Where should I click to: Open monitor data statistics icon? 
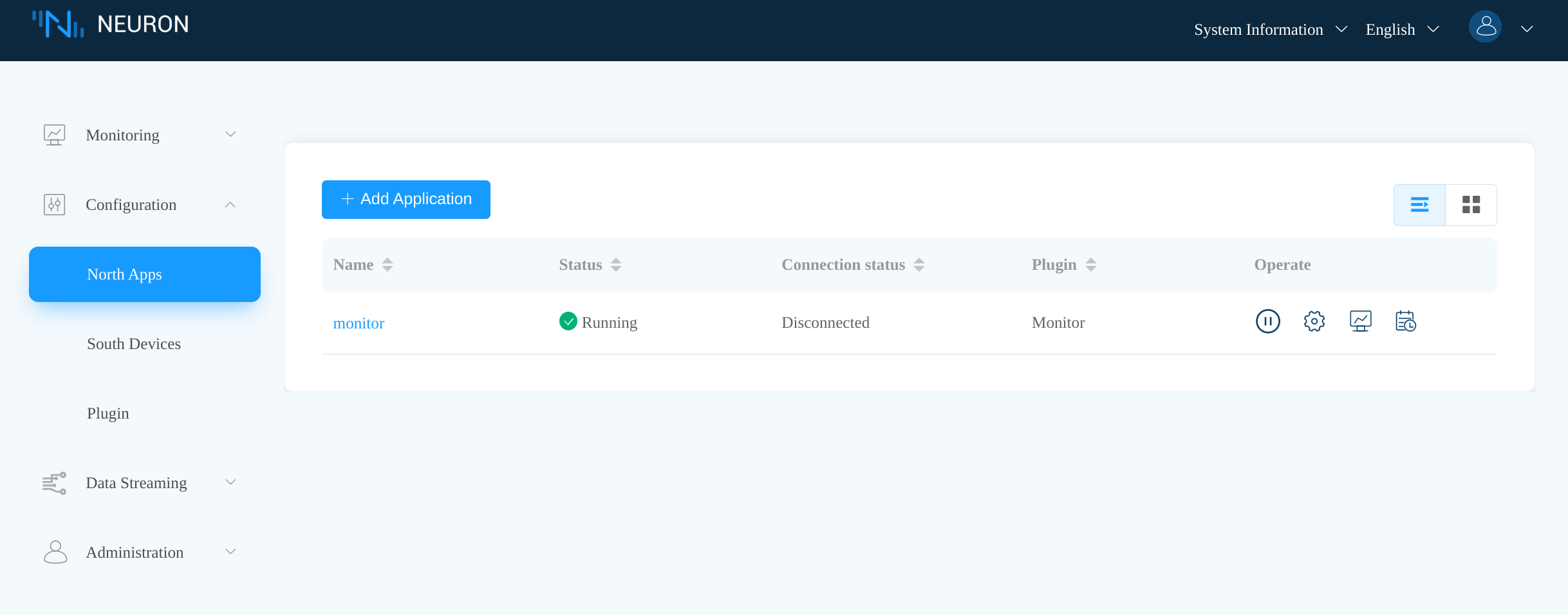point(1360,321)
